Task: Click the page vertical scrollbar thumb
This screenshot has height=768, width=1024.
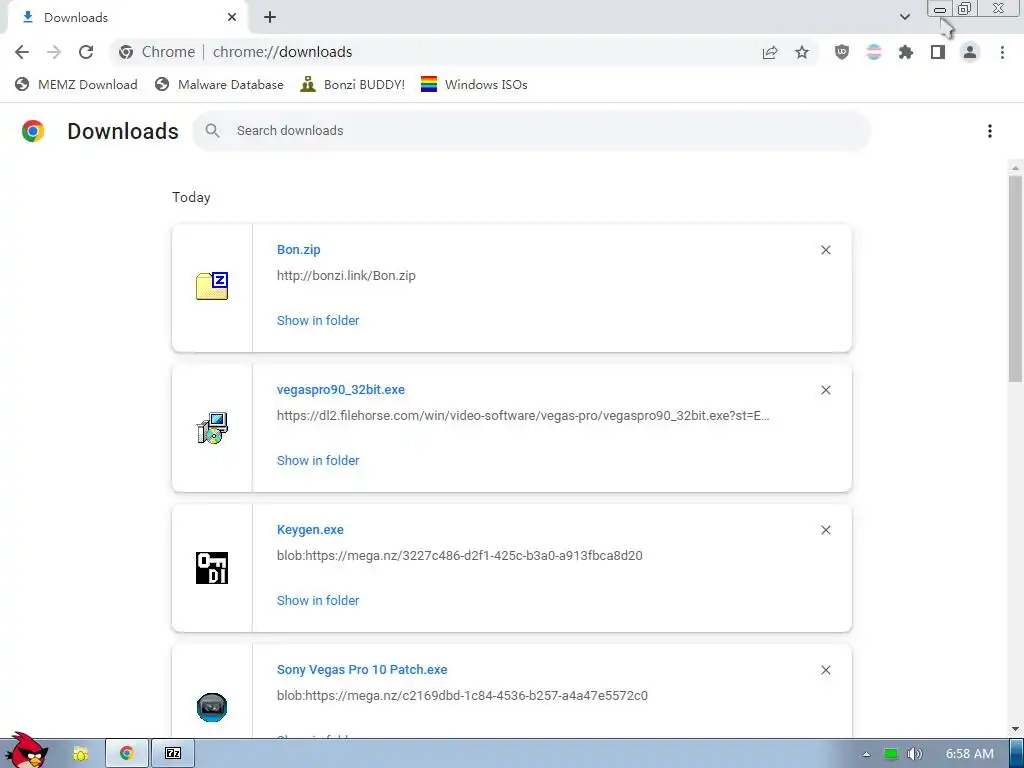Action: tap(1016, 278)
